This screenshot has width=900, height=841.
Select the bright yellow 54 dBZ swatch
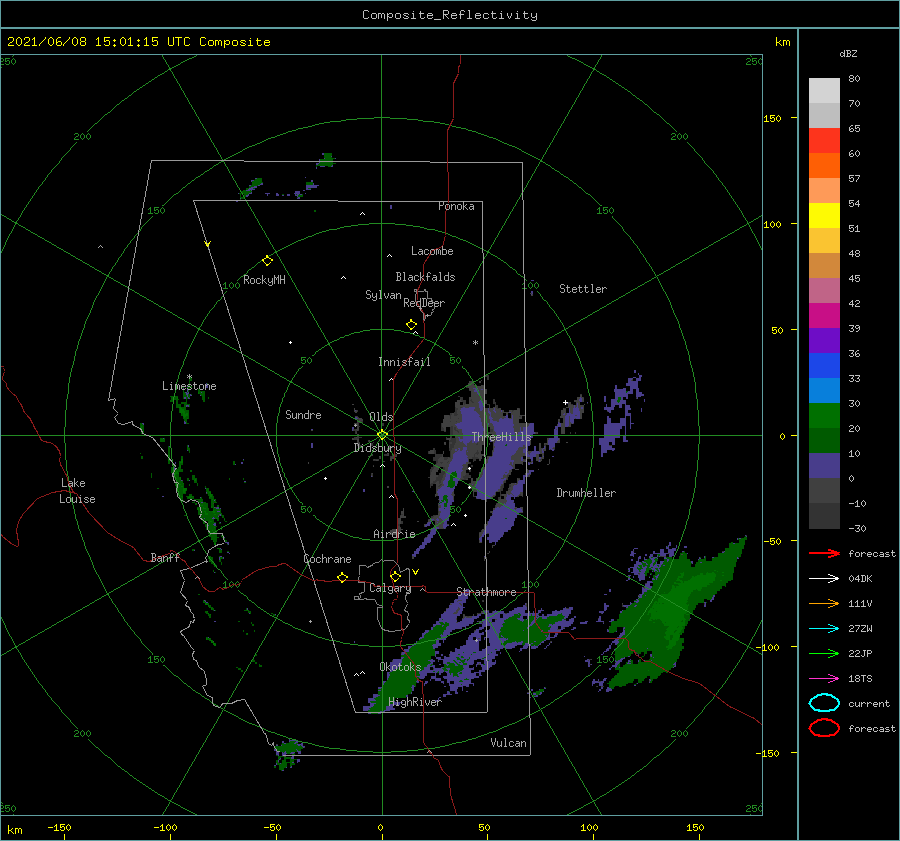(824, 215)
